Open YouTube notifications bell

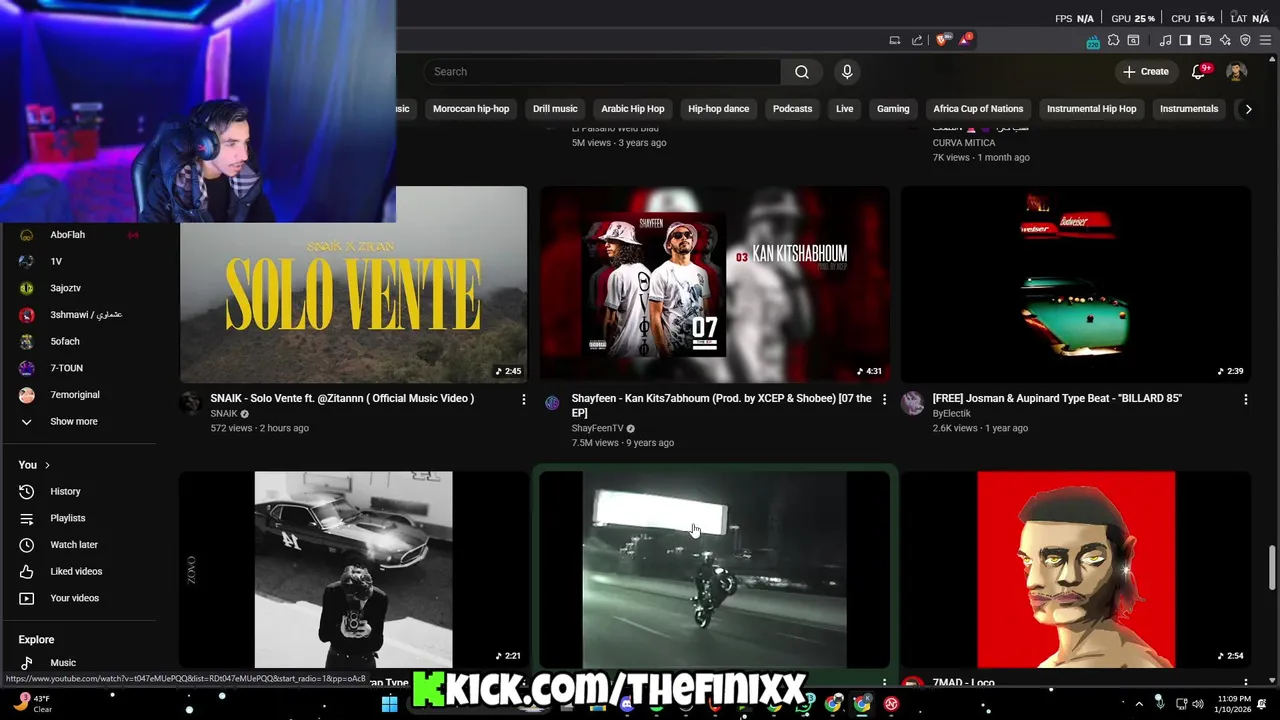[1198, 71]
